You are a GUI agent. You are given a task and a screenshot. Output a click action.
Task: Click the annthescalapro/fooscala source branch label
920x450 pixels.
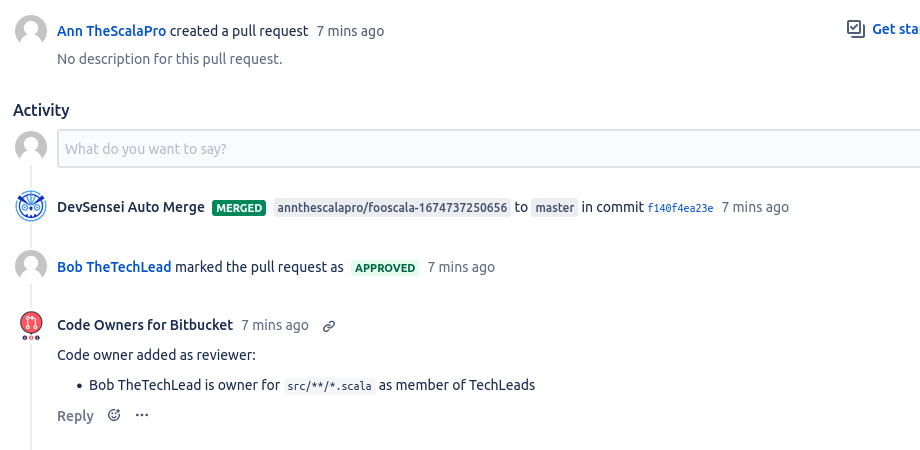[x=393, y=208]
